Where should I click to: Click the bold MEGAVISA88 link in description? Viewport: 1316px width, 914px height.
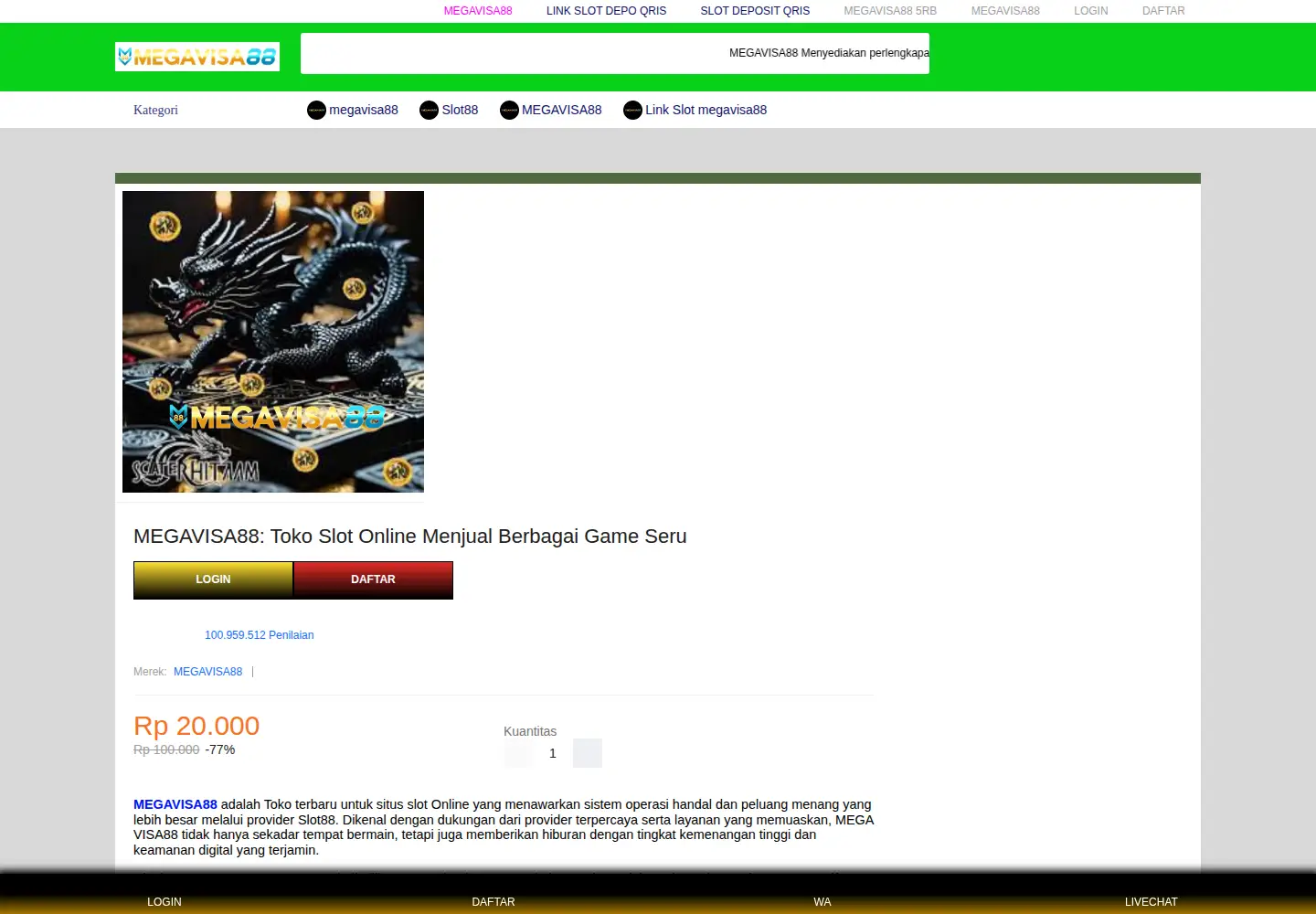coord(175,804)
